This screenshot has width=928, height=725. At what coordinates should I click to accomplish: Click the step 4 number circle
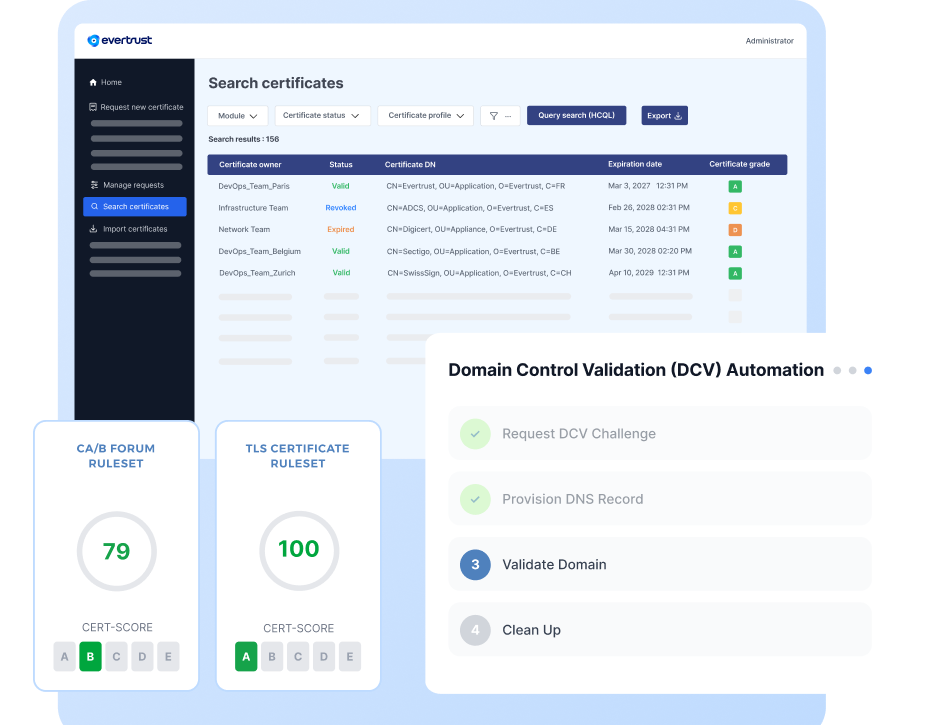(475, 630)
